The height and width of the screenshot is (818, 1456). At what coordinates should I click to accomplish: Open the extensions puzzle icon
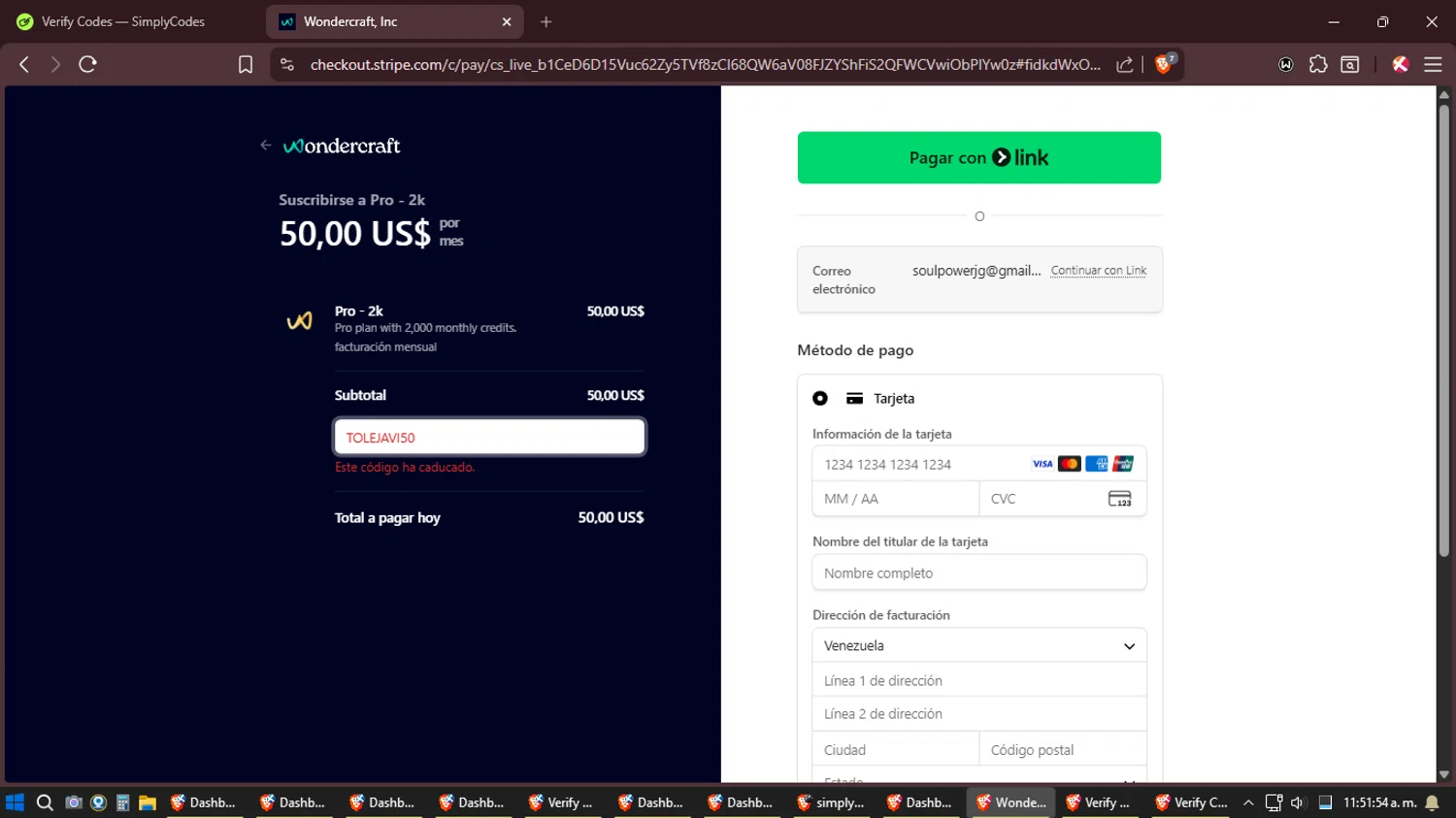[1318, 64]
